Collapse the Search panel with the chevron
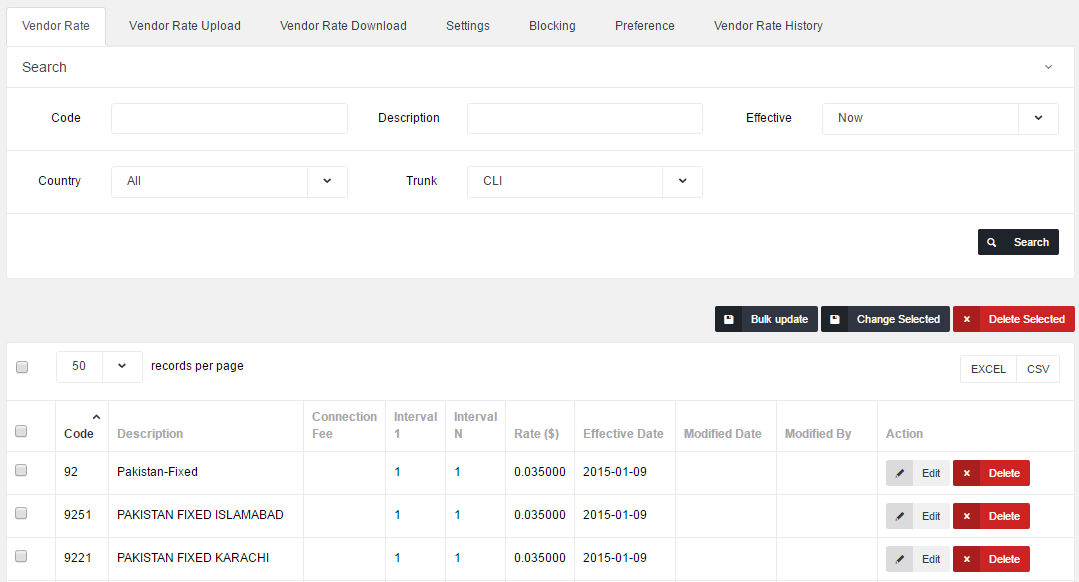Image resolution: width=1079 pixels, height=582 pixels. click(1048, 67)
